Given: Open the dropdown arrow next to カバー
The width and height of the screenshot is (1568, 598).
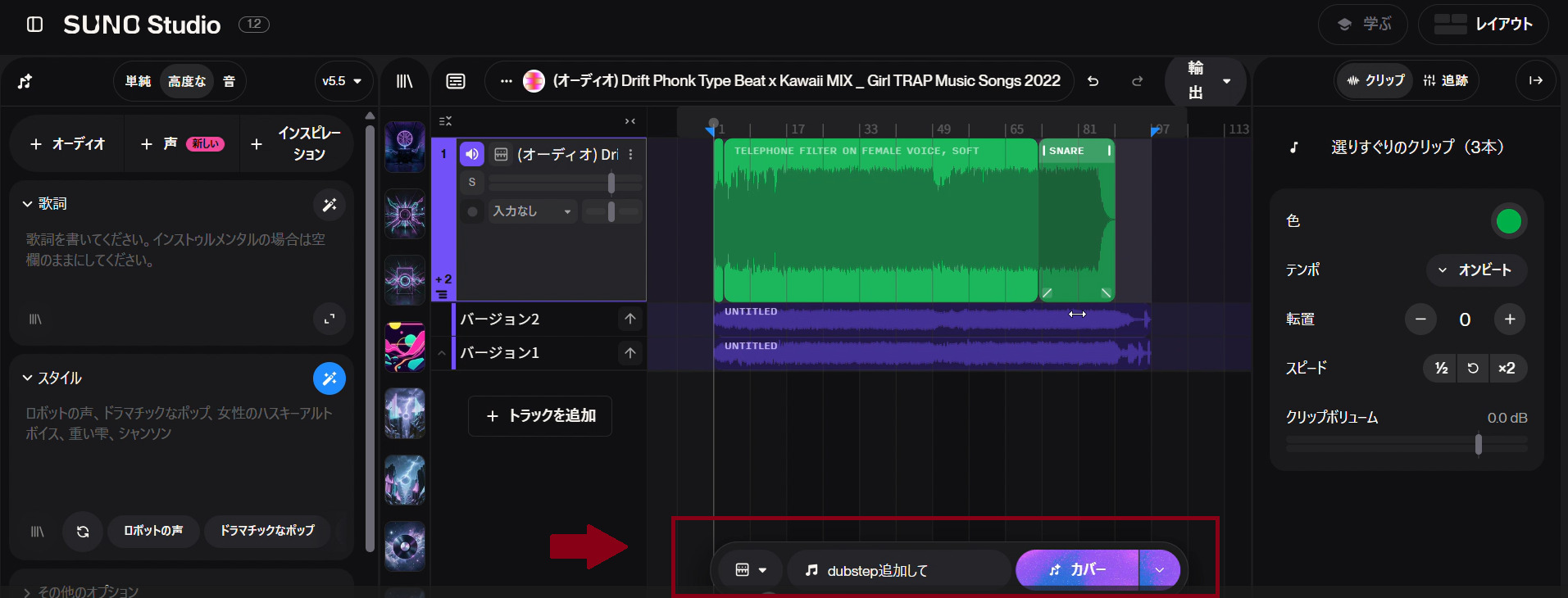Looking at the screenshot, I should (1159, 570).
